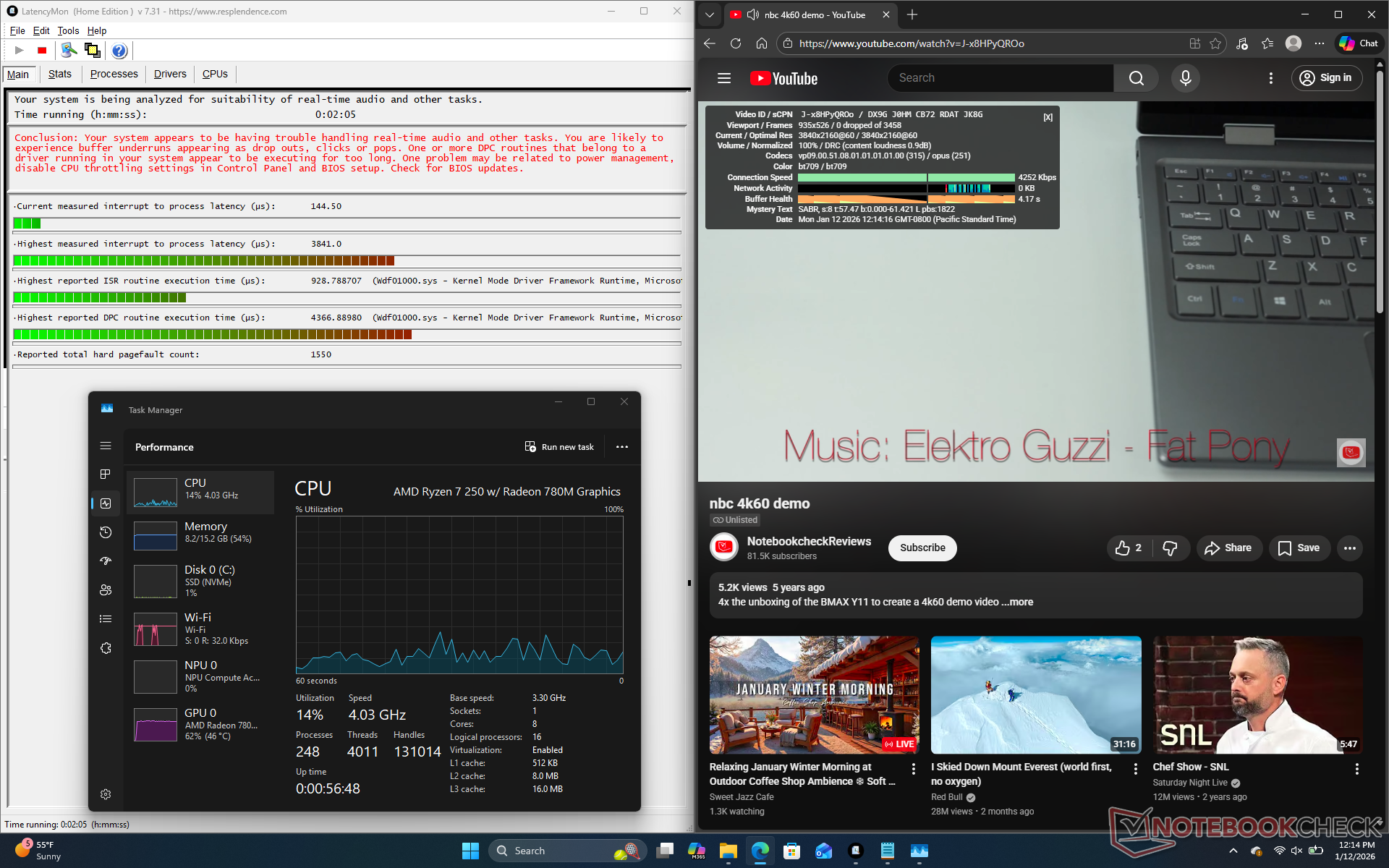Open LatencyMon help question mark icon
Viewport: 1389px width, 868px height.
119,51
